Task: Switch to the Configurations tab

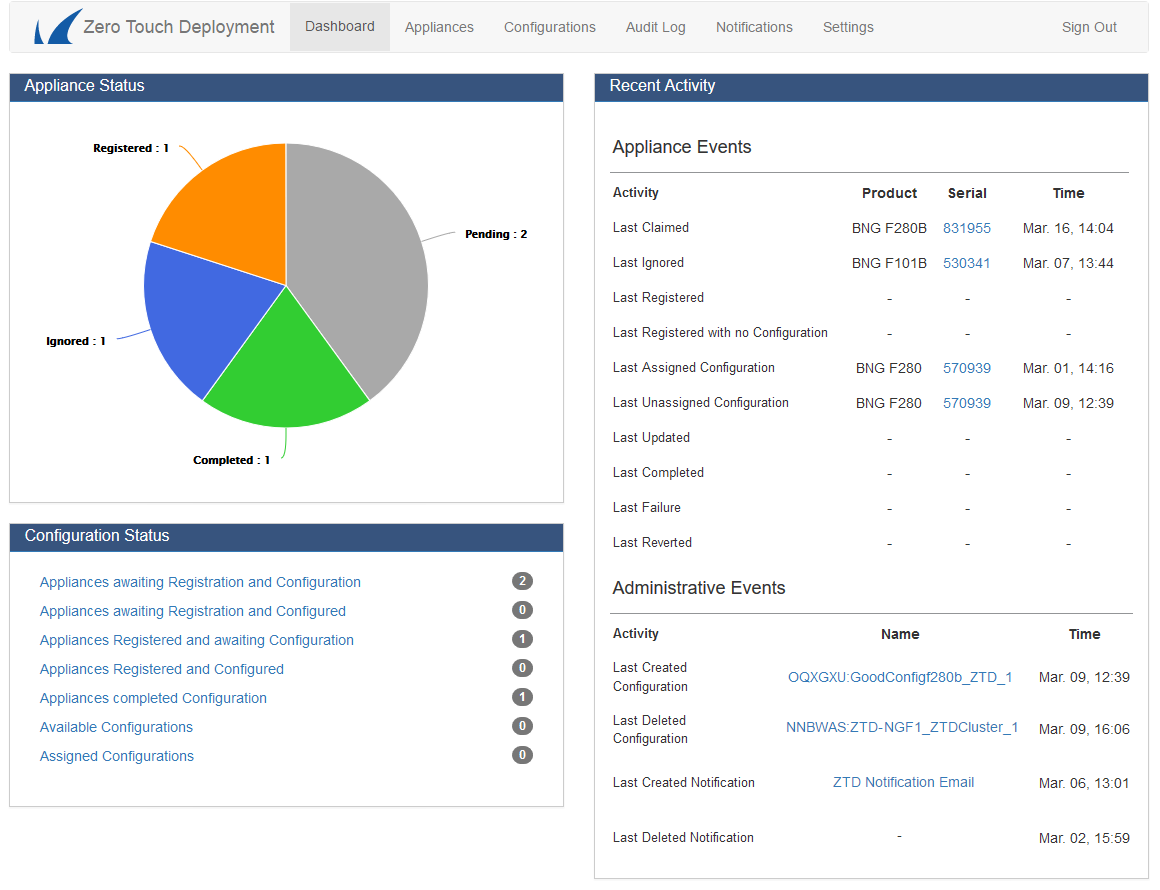Action: (x=549, y=27)
